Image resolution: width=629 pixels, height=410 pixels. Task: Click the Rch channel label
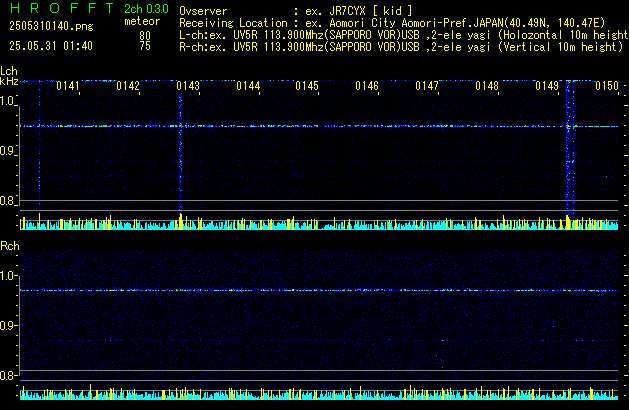click(x=10, y=246)
